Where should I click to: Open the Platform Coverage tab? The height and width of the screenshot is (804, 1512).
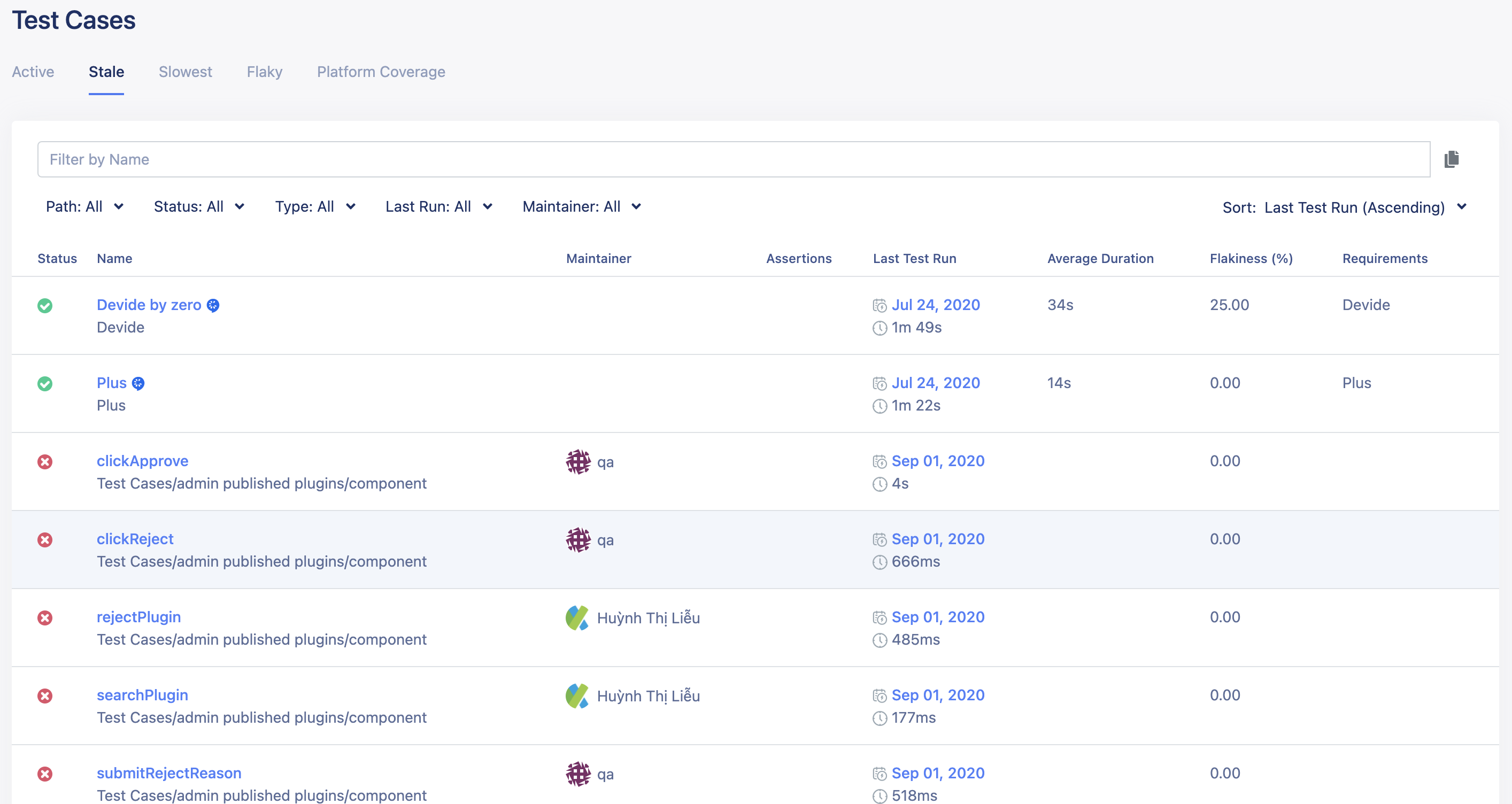[381, 72]
